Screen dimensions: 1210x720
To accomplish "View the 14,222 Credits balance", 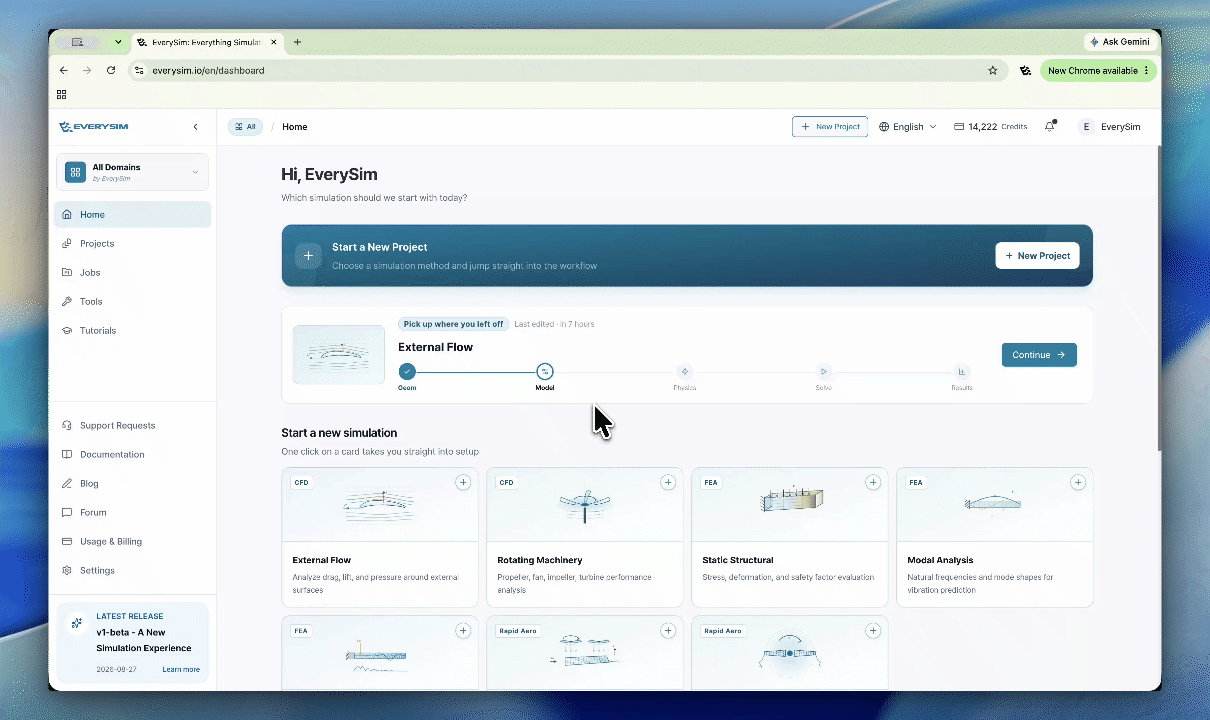I will click(x=990, y=127).
